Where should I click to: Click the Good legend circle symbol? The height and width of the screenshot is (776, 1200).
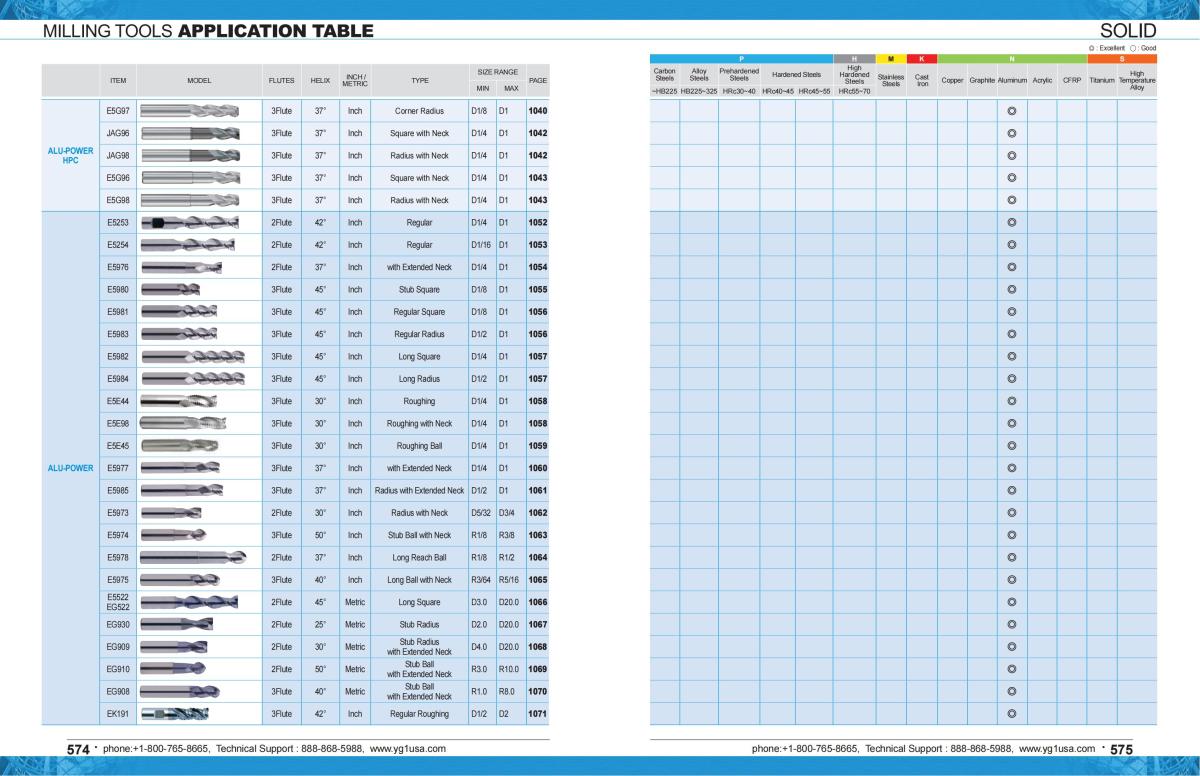pos(1133,48)
